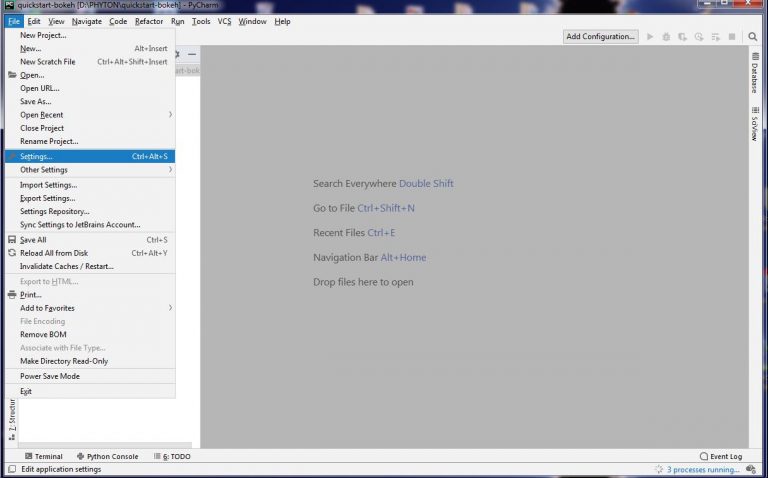Screen dimensions: 768x478
Task: Choose Invalidate Caches / Restart...
Action: pyautogui.click(x=67, y=266)
